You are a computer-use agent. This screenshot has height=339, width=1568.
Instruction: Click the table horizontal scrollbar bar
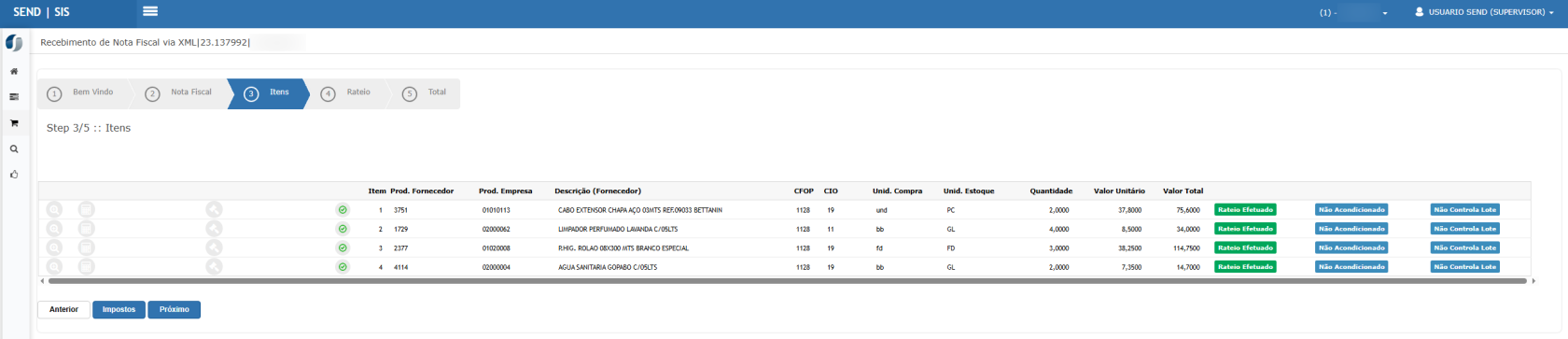[787, 281]
